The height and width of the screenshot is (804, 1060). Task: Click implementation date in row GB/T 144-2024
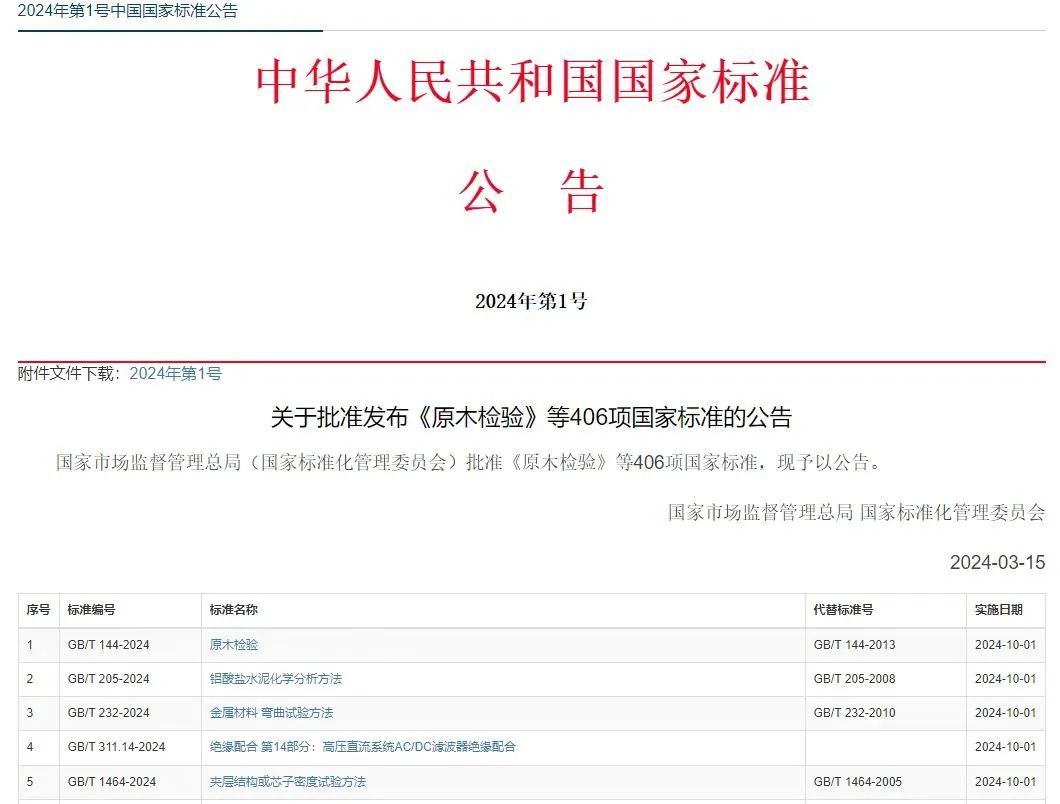pyautogui.click(x=1005, y=645)
